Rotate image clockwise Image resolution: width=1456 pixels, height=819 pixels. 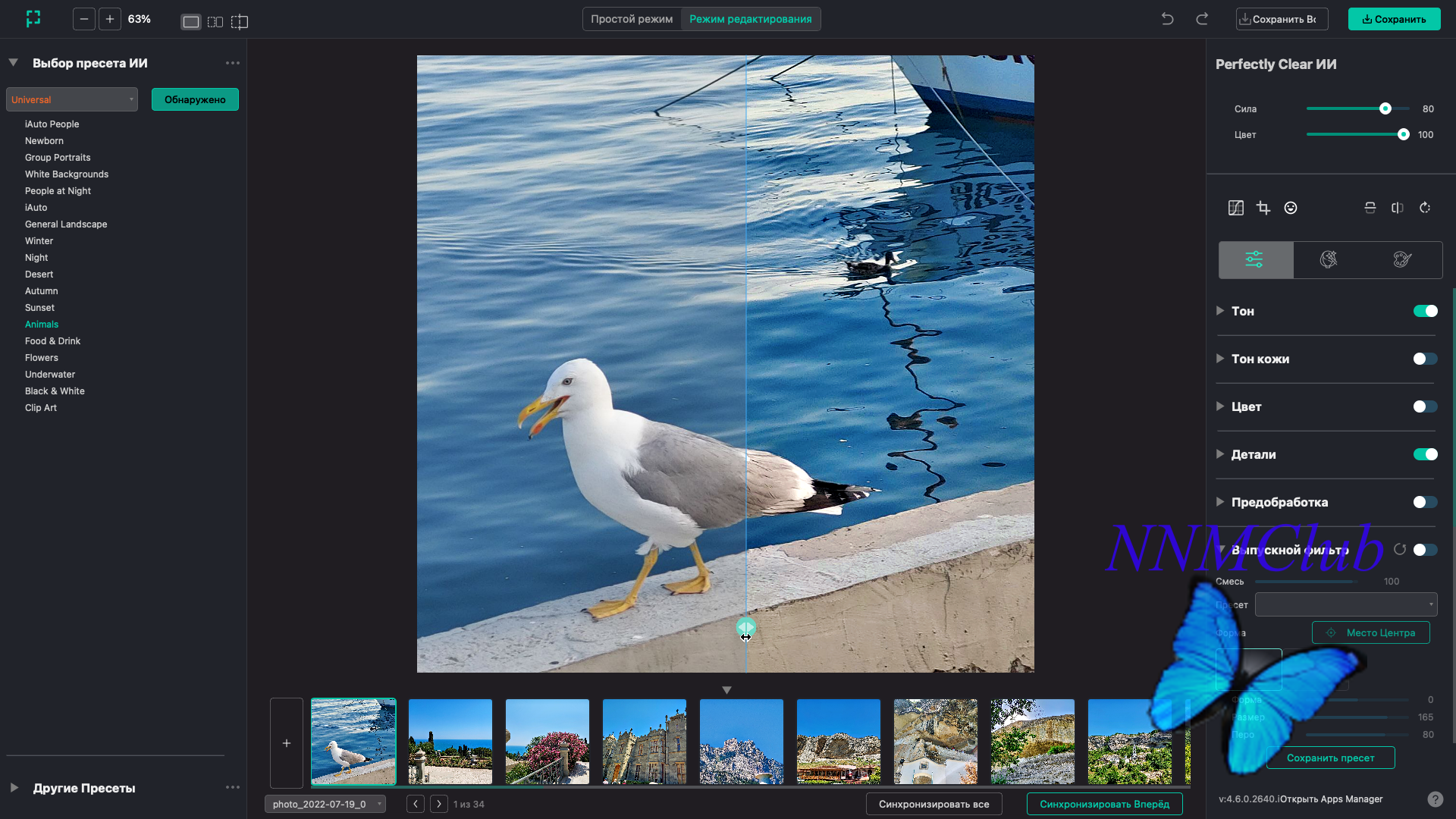pos(1425,208)
